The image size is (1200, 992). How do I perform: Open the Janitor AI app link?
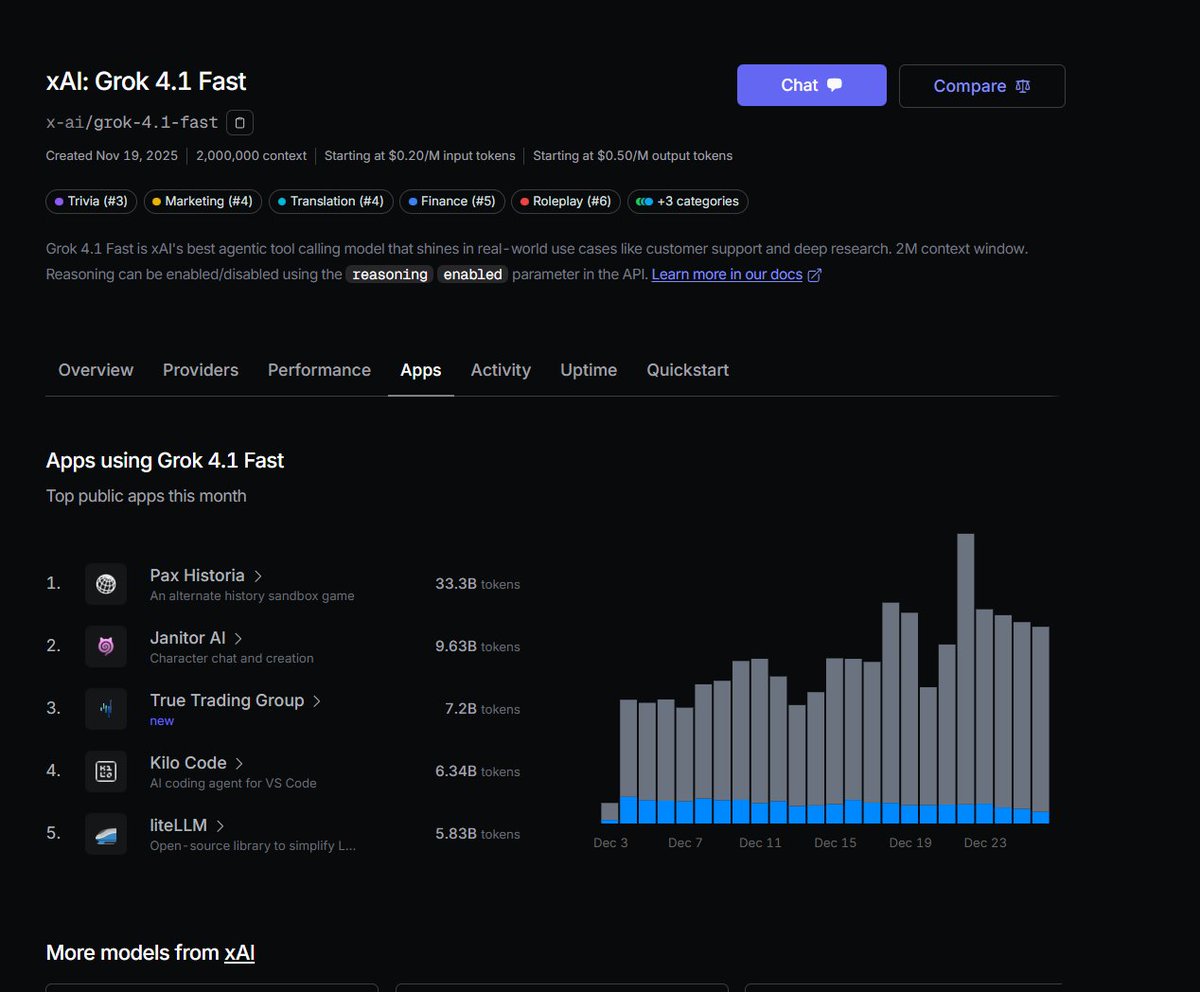click(196, 637)
